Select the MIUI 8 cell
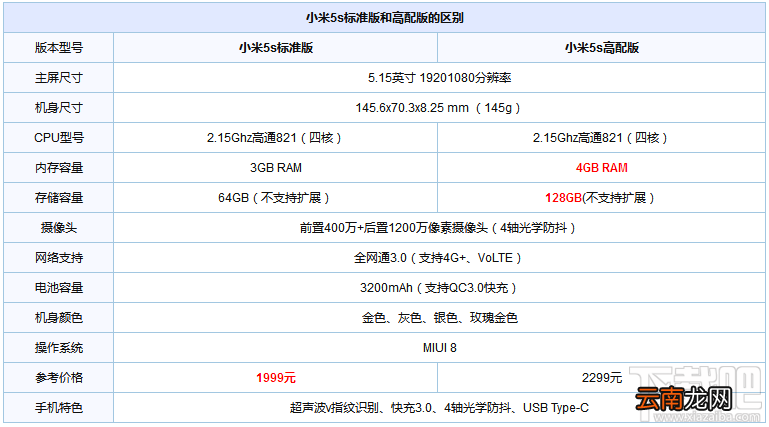This screenshot has width=769, height=427. 439,348
